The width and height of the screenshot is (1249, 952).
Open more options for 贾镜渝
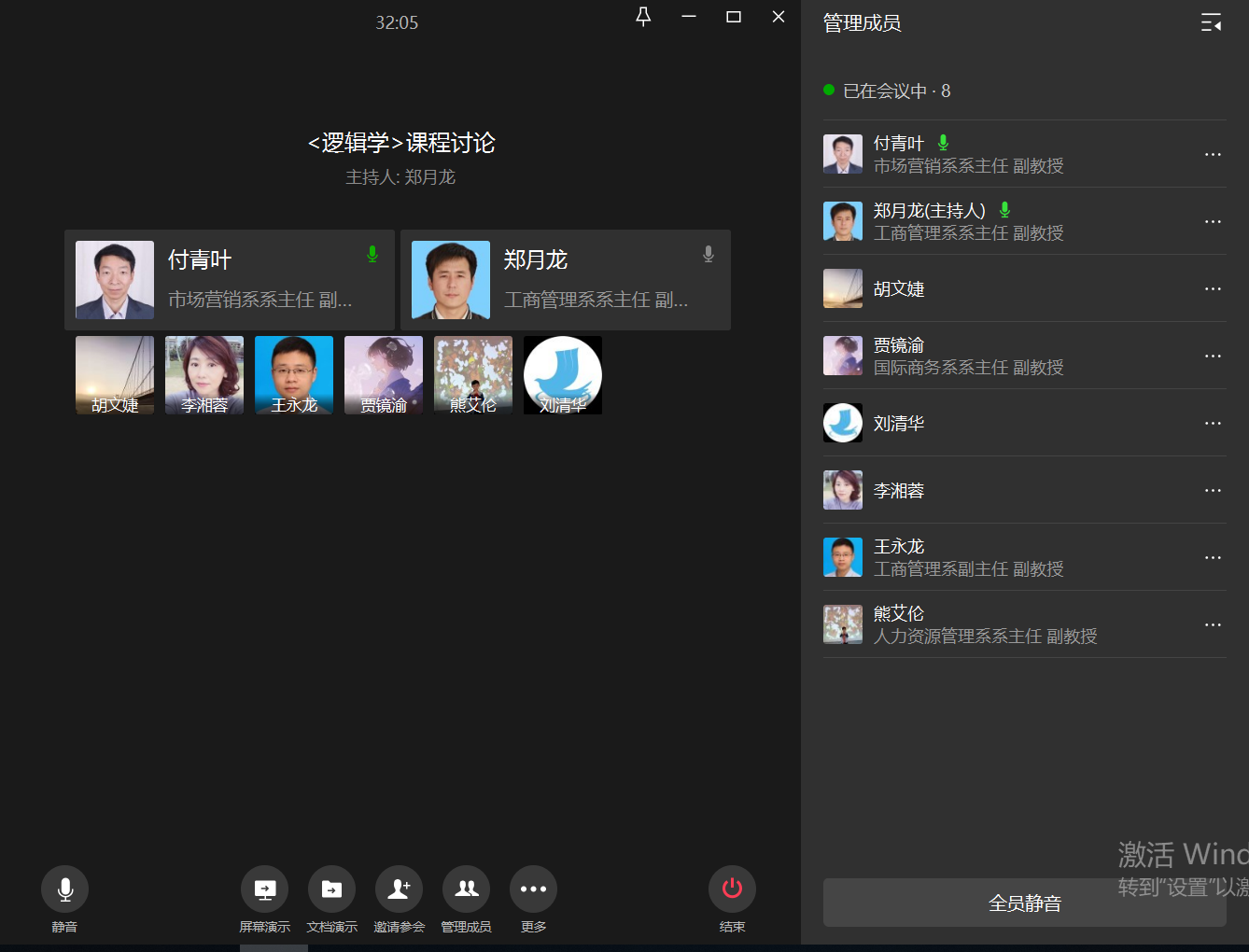tap(1213, 357)
